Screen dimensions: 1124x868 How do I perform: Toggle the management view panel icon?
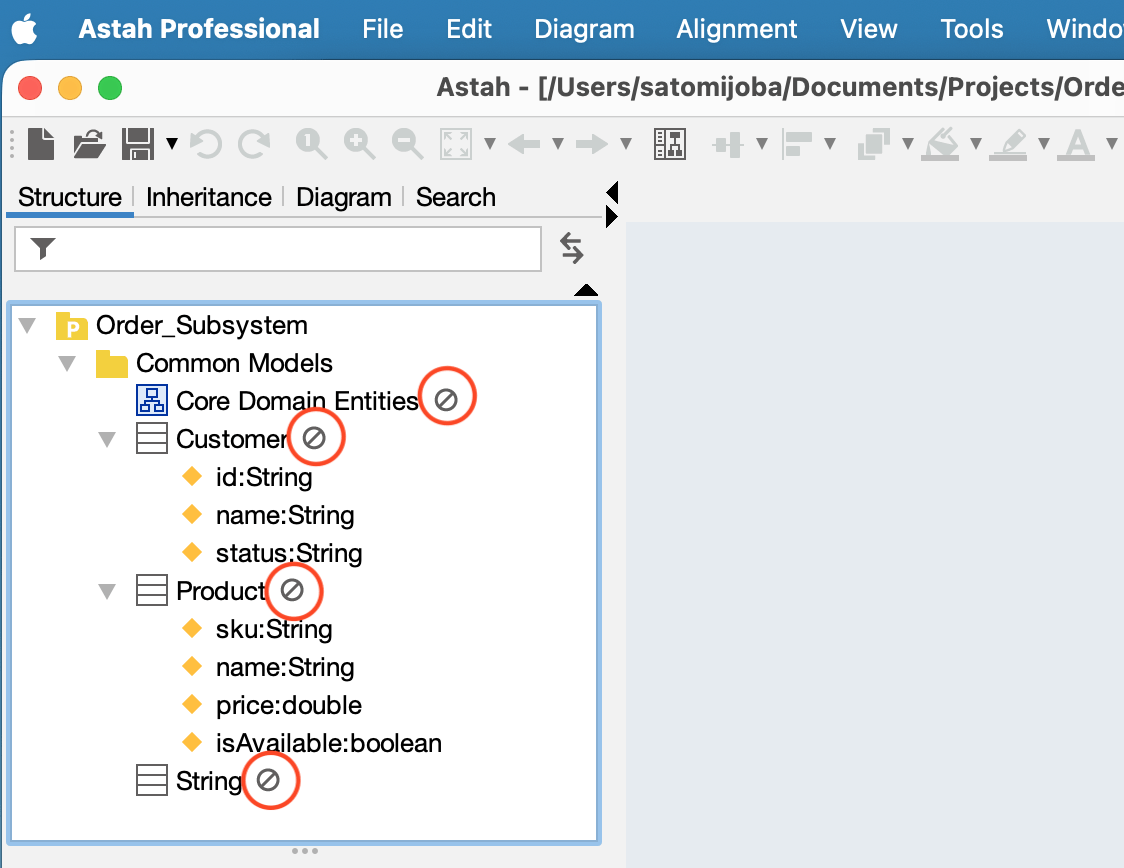[x=670, y=143]
